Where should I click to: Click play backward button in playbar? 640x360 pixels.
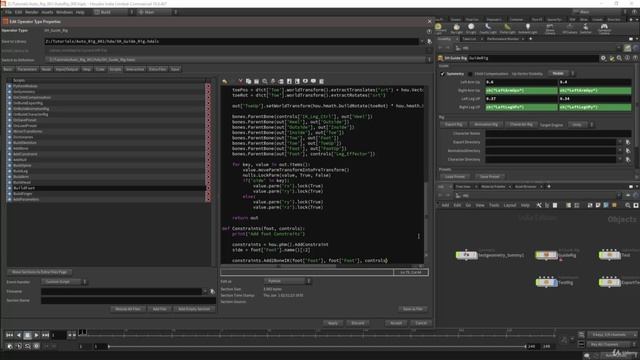[19, 335]
